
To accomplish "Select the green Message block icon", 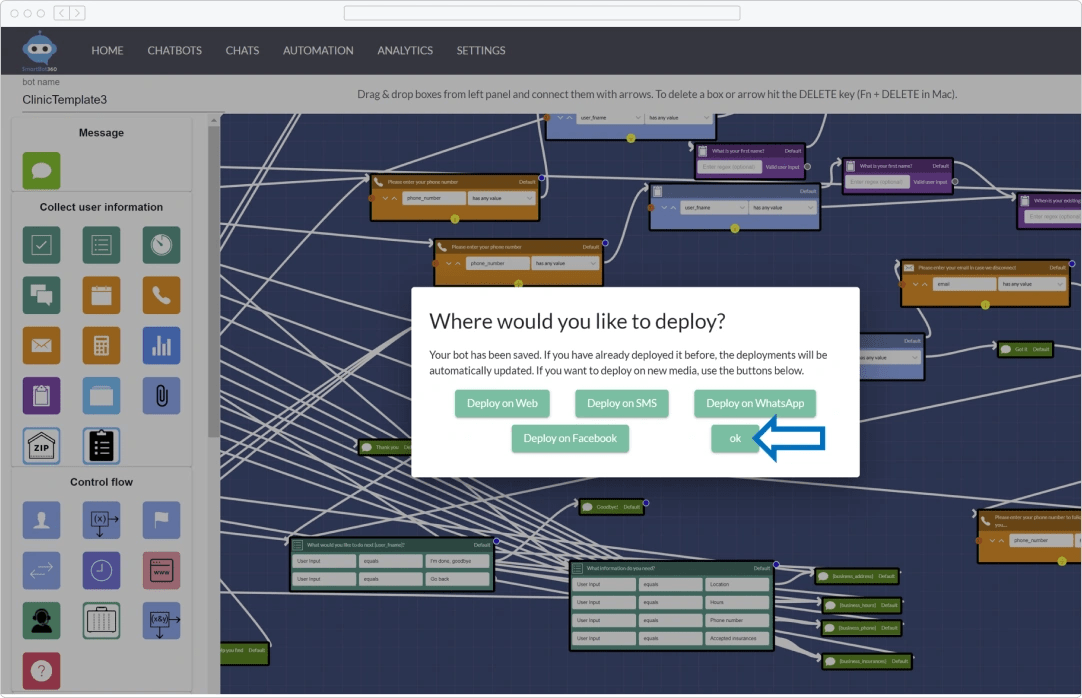I will (x=41, y=170).
